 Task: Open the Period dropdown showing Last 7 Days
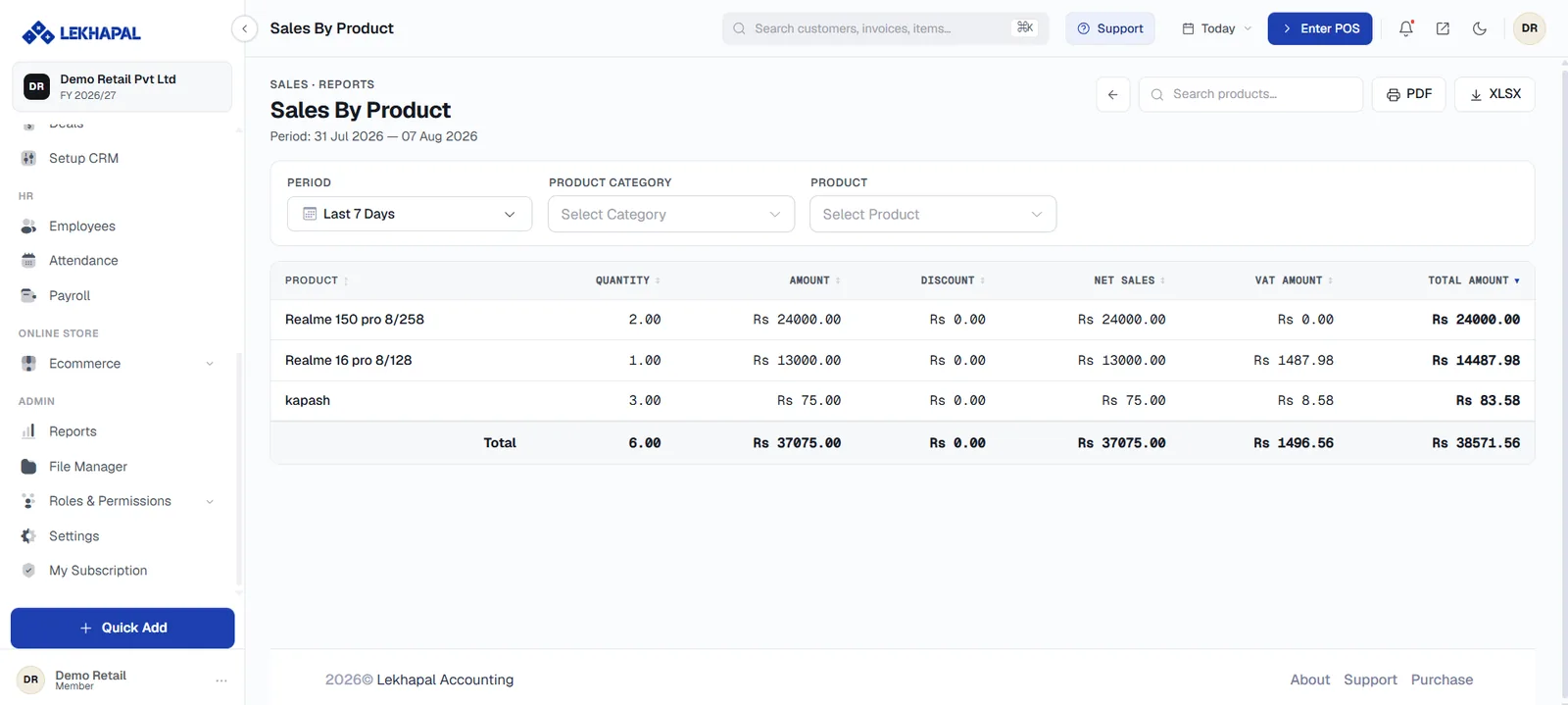pyautogui.click(x=410, y=214)
